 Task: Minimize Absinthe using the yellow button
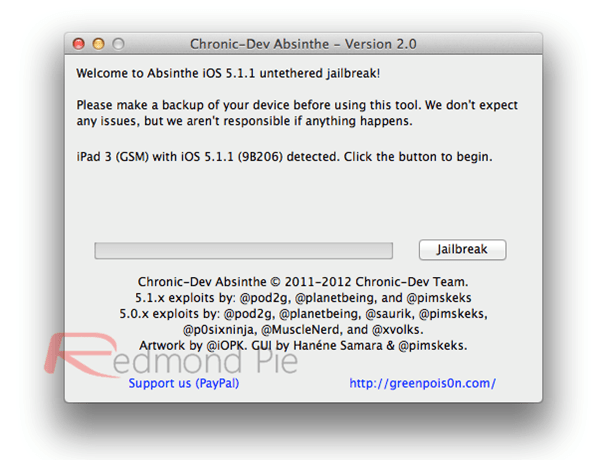(x=99, y=44)
